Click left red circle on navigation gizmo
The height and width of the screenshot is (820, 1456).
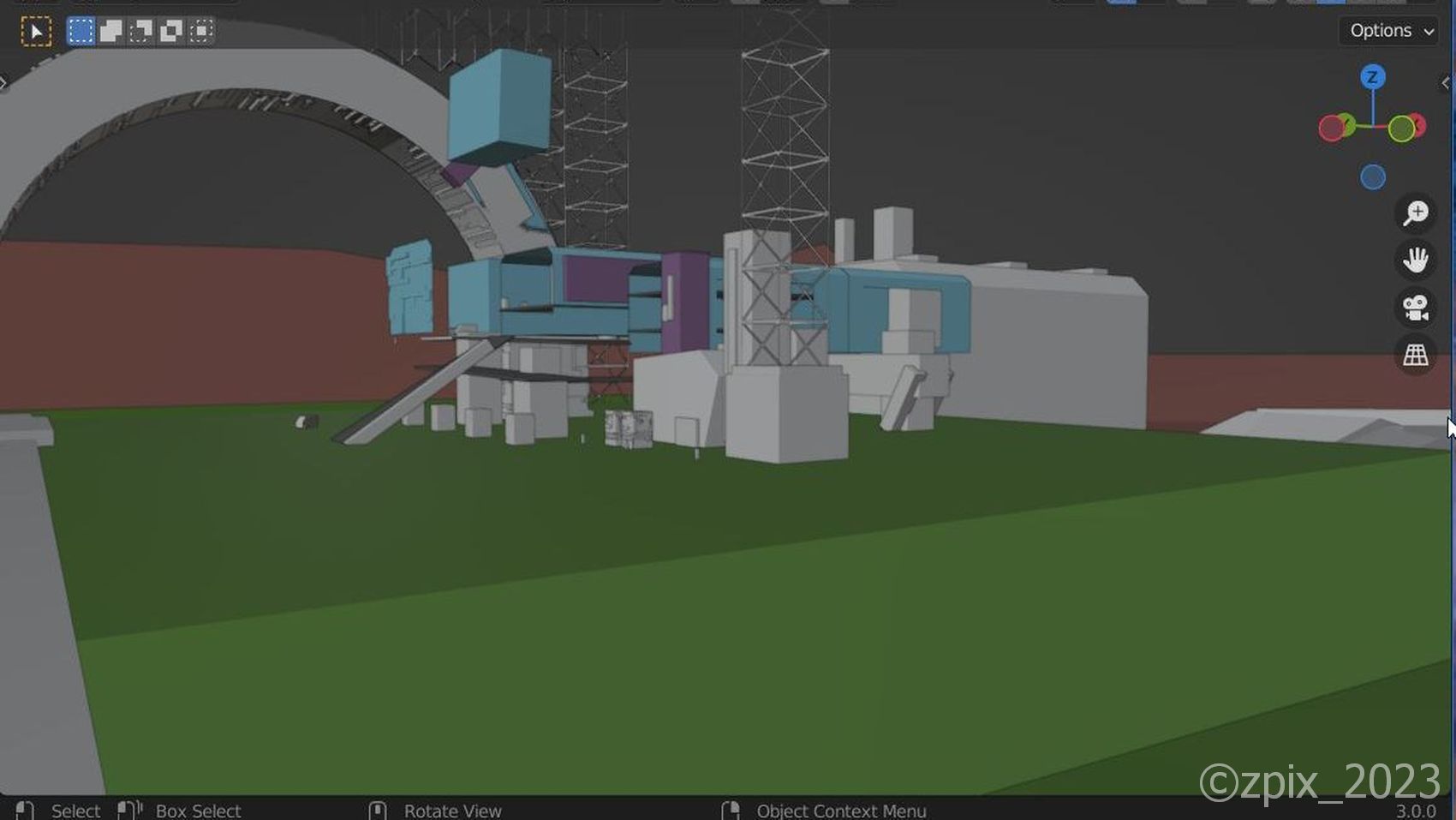coord(1331,129)
